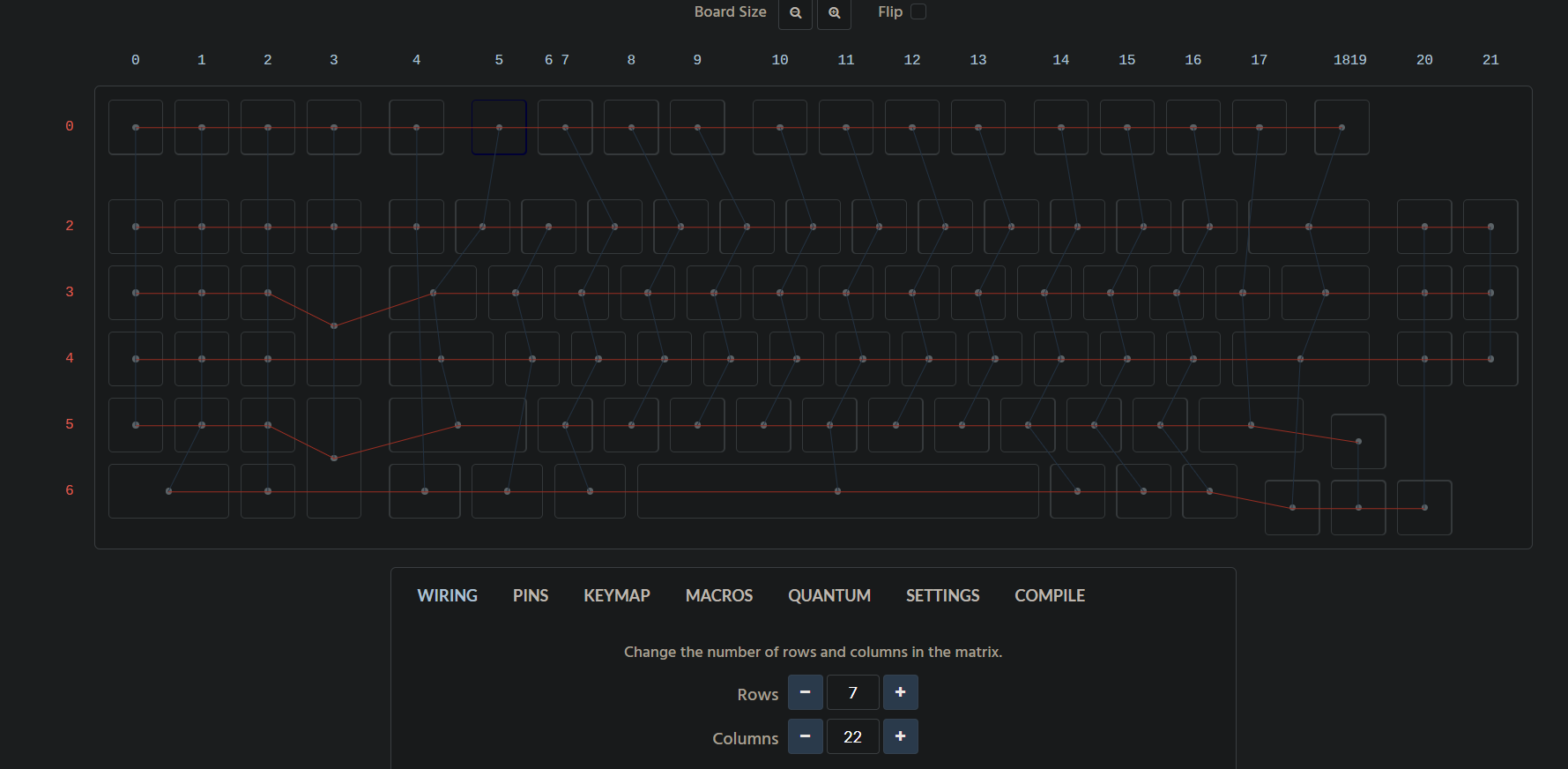Select the row 4 key in column 21
The height and width of the screenshot is (769, 1568).
[x=1490, y=359]
